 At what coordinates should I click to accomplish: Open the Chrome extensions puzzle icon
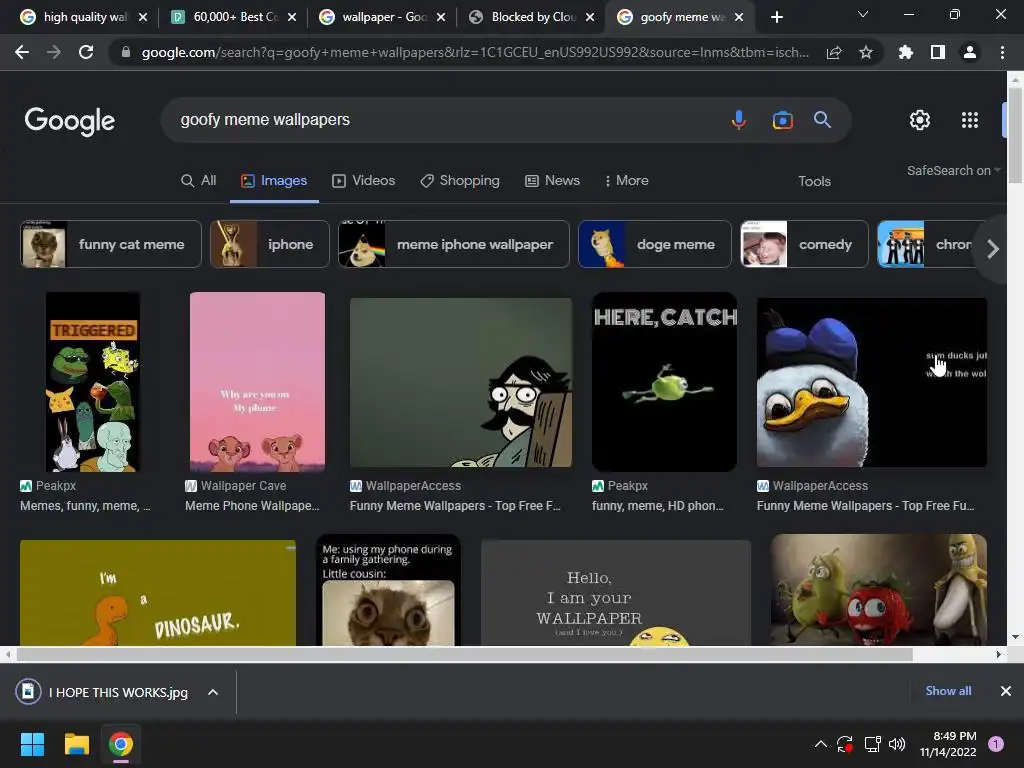(x=906, y=52)
